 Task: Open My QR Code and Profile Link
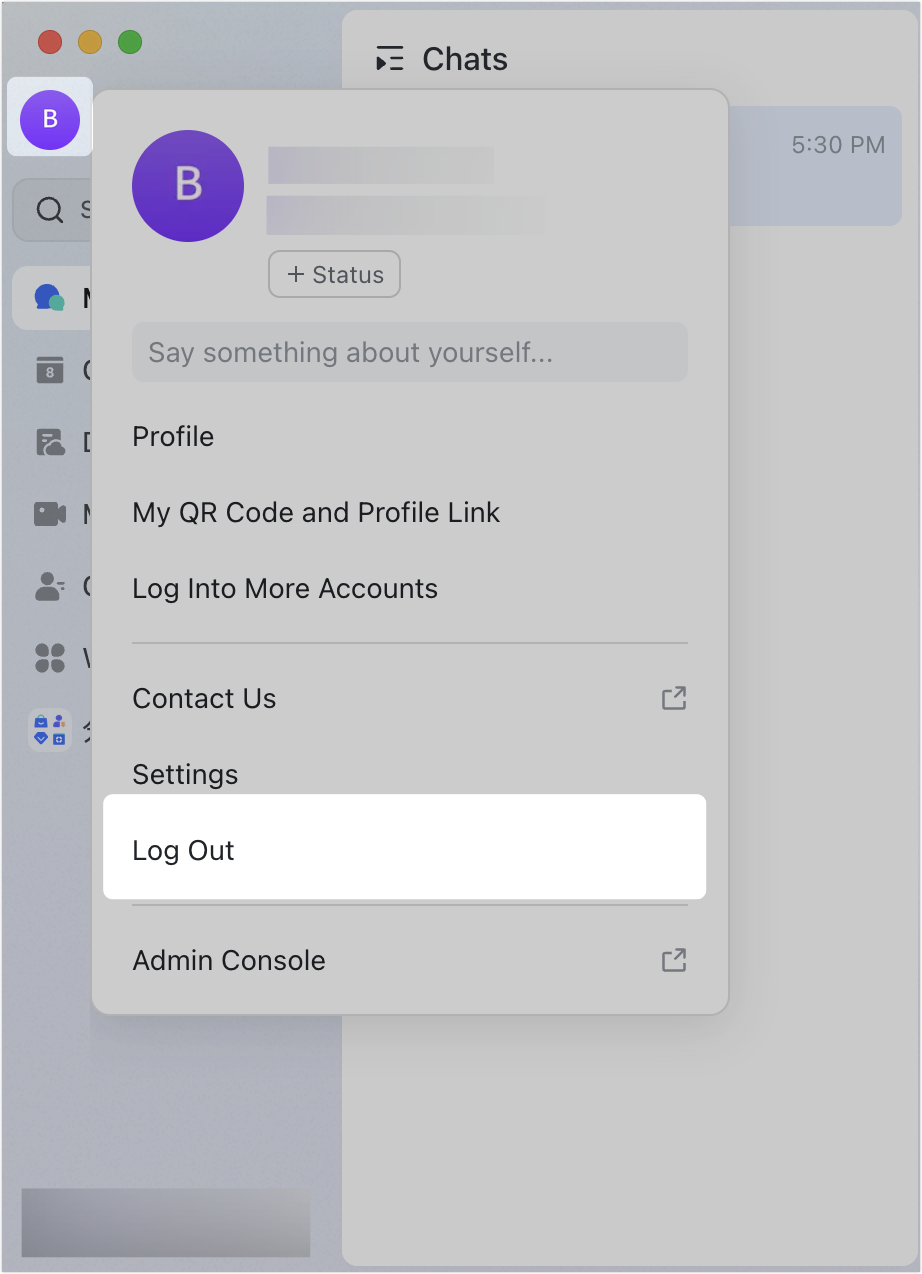pyautogui.click(x=316, y=512)
